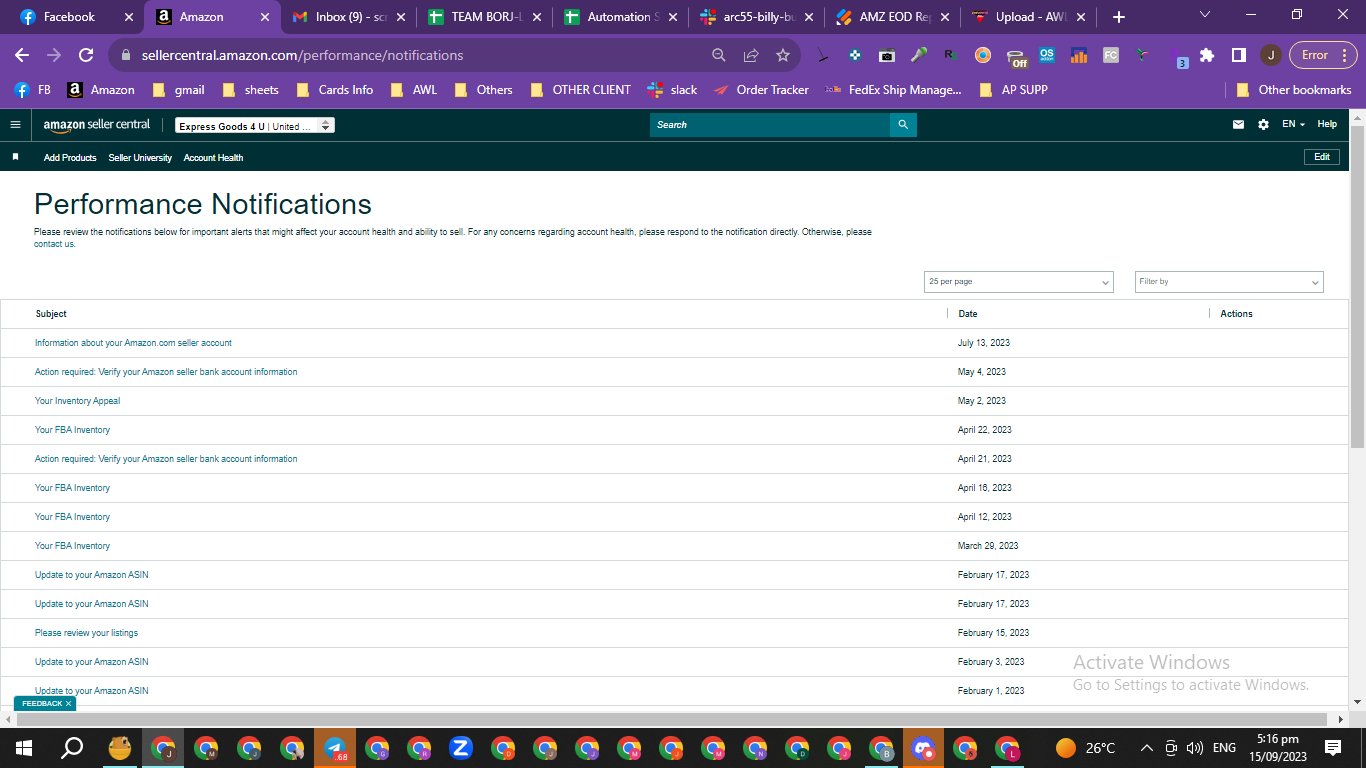Screen dimensions: 1366x768
Task: Click the bookmark flag icon beside Add Products
Action: [x=15, y=157]
